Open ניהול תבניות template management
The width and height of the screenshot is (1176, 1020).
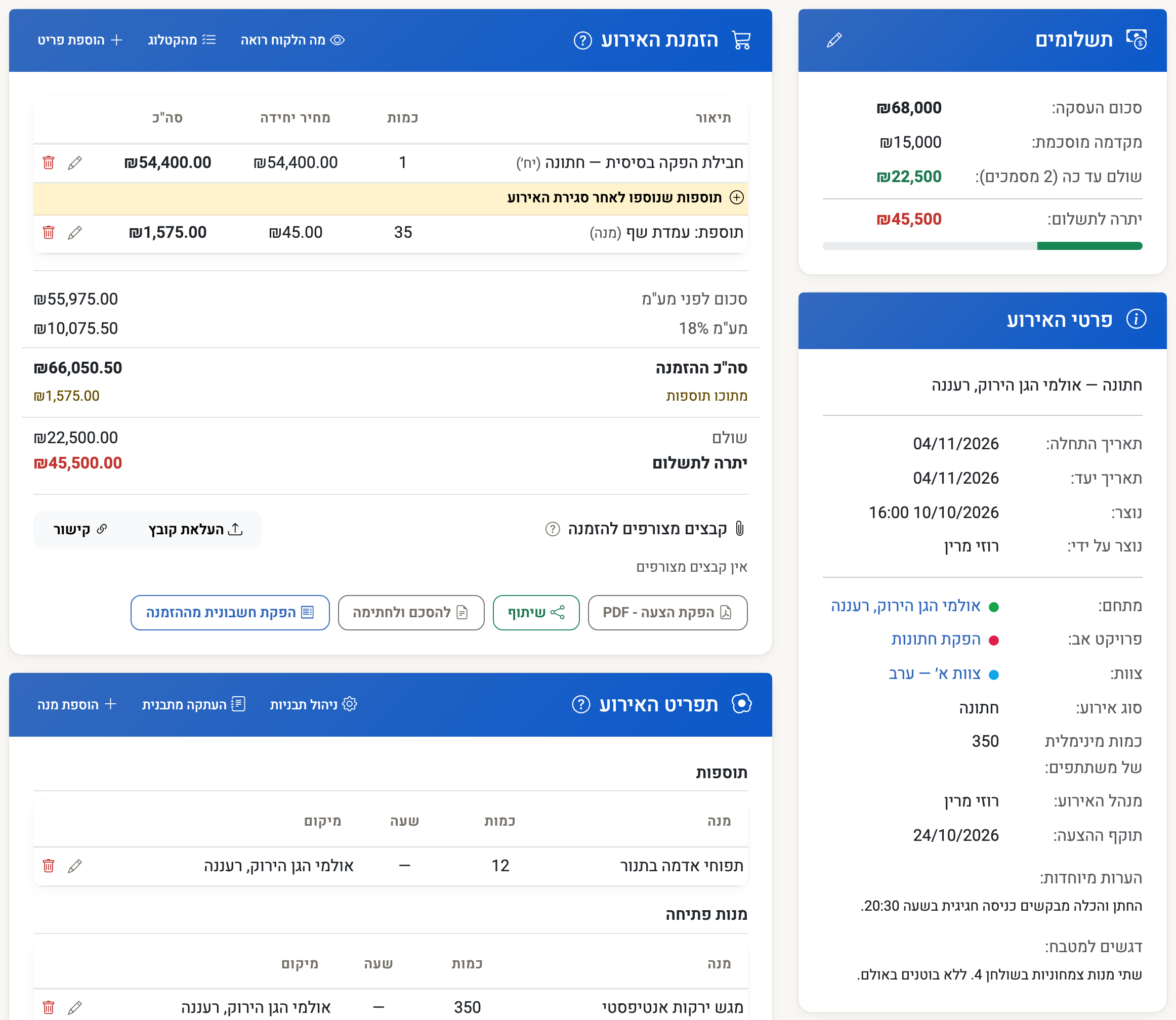point(313,705)
